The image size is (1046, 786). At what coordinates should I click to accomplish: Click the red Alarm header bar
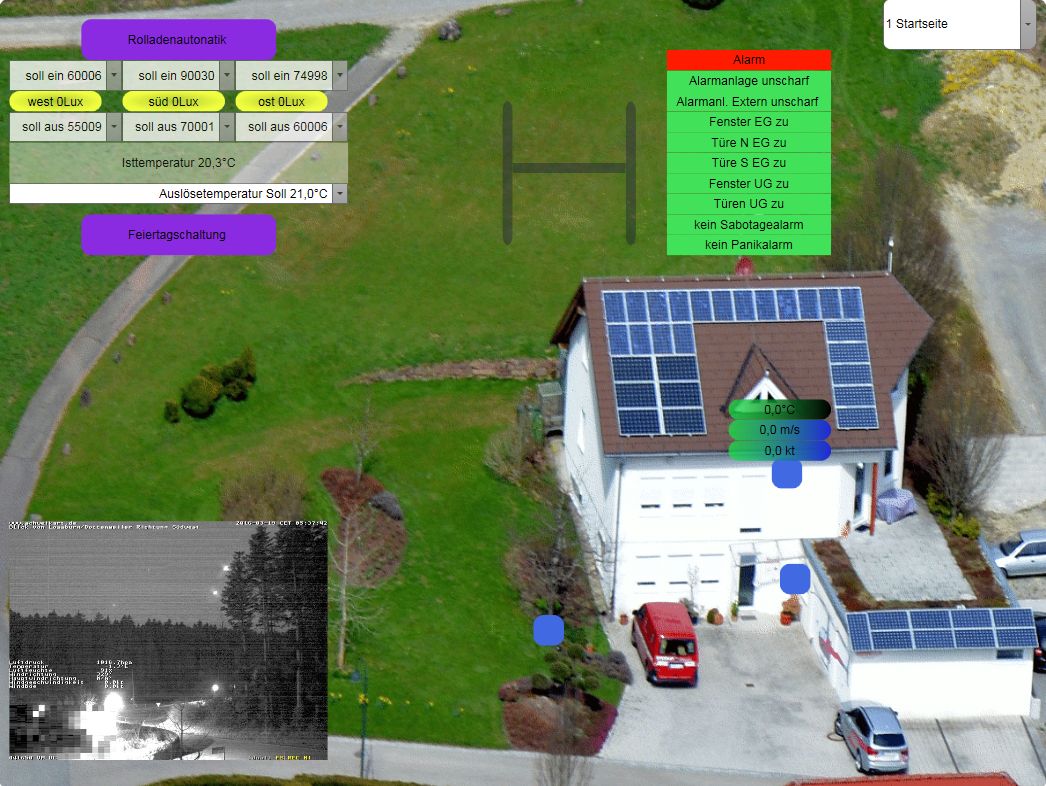click(748, 60)
